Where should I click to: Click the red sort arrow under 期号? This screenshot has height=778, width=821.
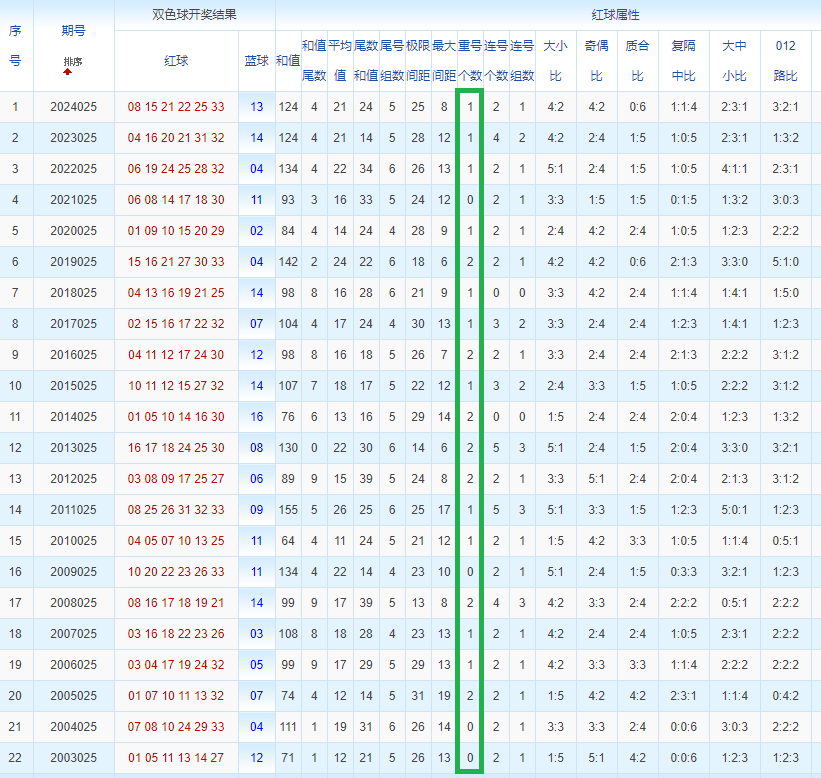pos(68,72)
